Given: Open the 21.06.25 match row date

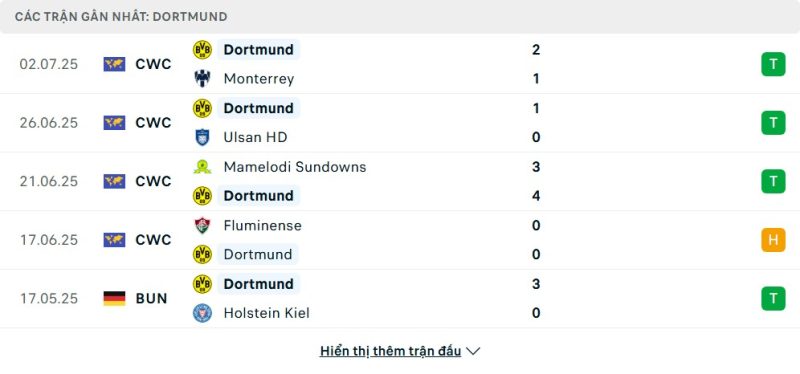Looking at the screenshot, I should coord(49,181).
